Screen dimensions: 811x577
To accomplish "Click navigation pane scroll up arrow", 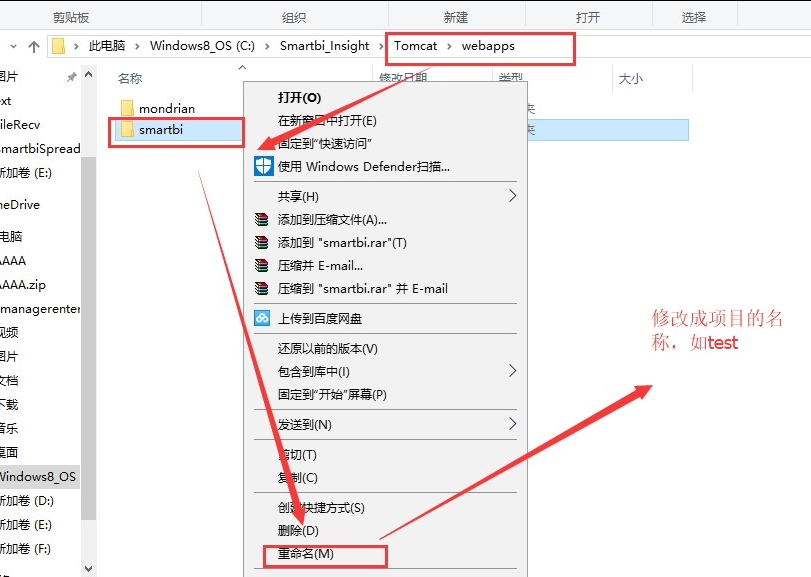I will click(88, 75).
